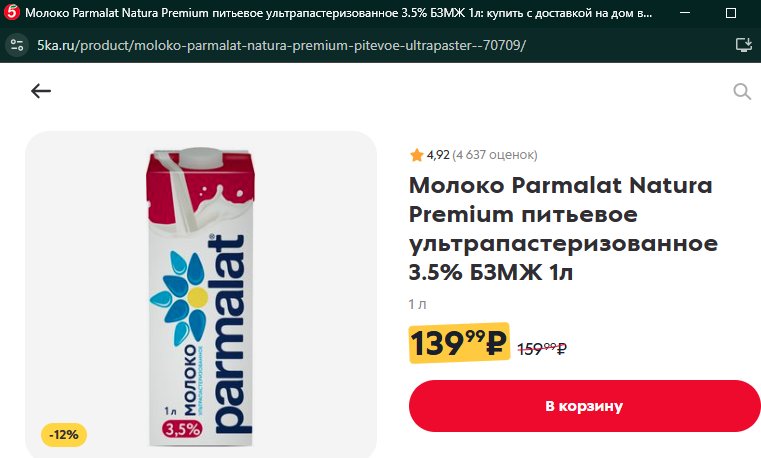Click the 4,92 rating value
The image size is (761, 458).
pos(438,155)
